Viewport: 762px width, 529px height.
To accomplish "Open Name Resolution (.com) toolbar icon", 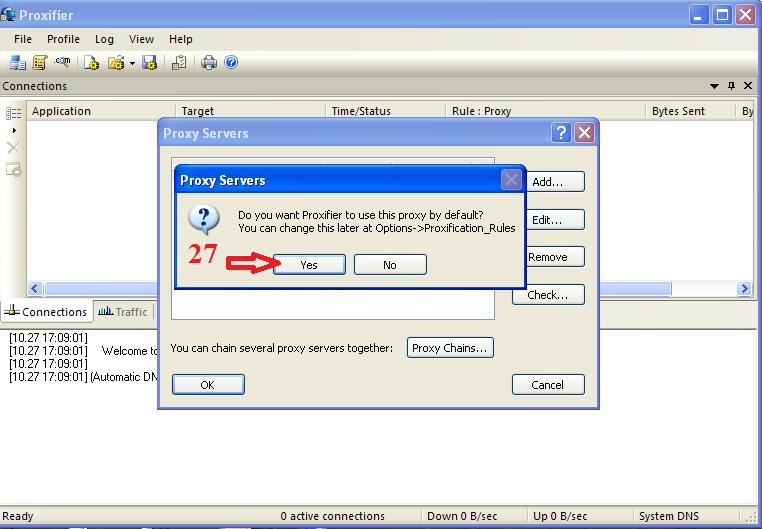I will pos(62,62).
